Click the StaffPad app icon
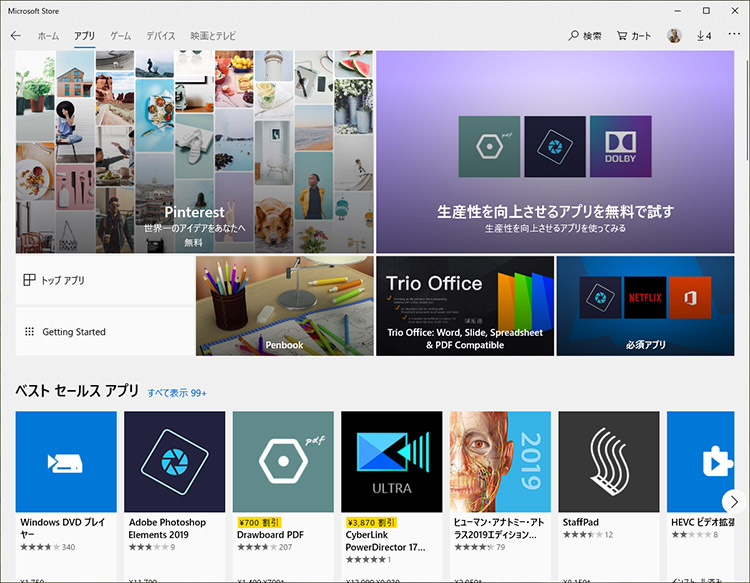750x583 pixels. (x=608, y=461)
